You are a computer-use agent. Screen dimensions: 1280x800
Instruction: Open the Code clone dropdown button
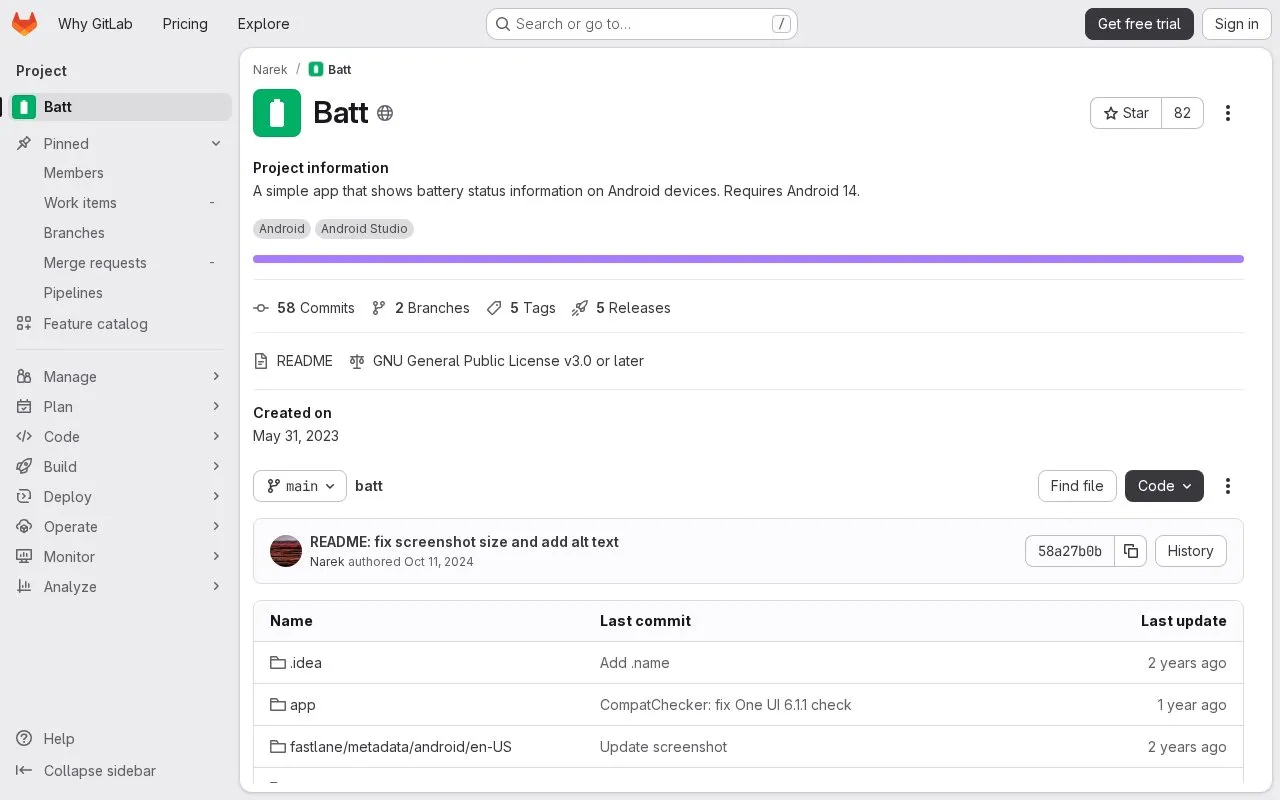point(1164,486)
